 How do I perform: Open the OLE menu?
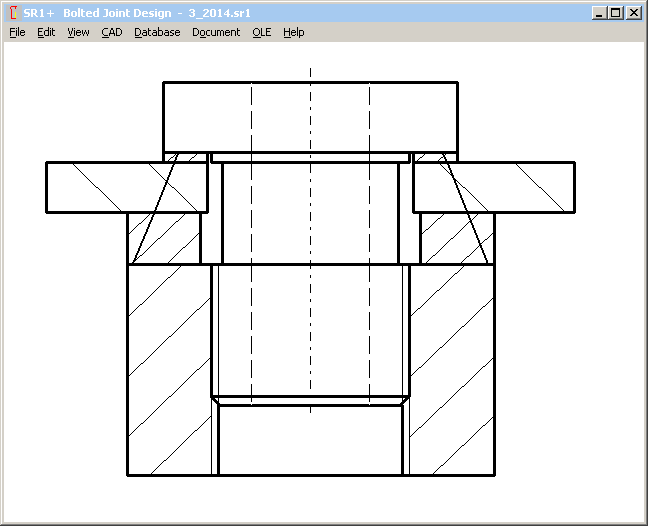[x=261, y=32]
